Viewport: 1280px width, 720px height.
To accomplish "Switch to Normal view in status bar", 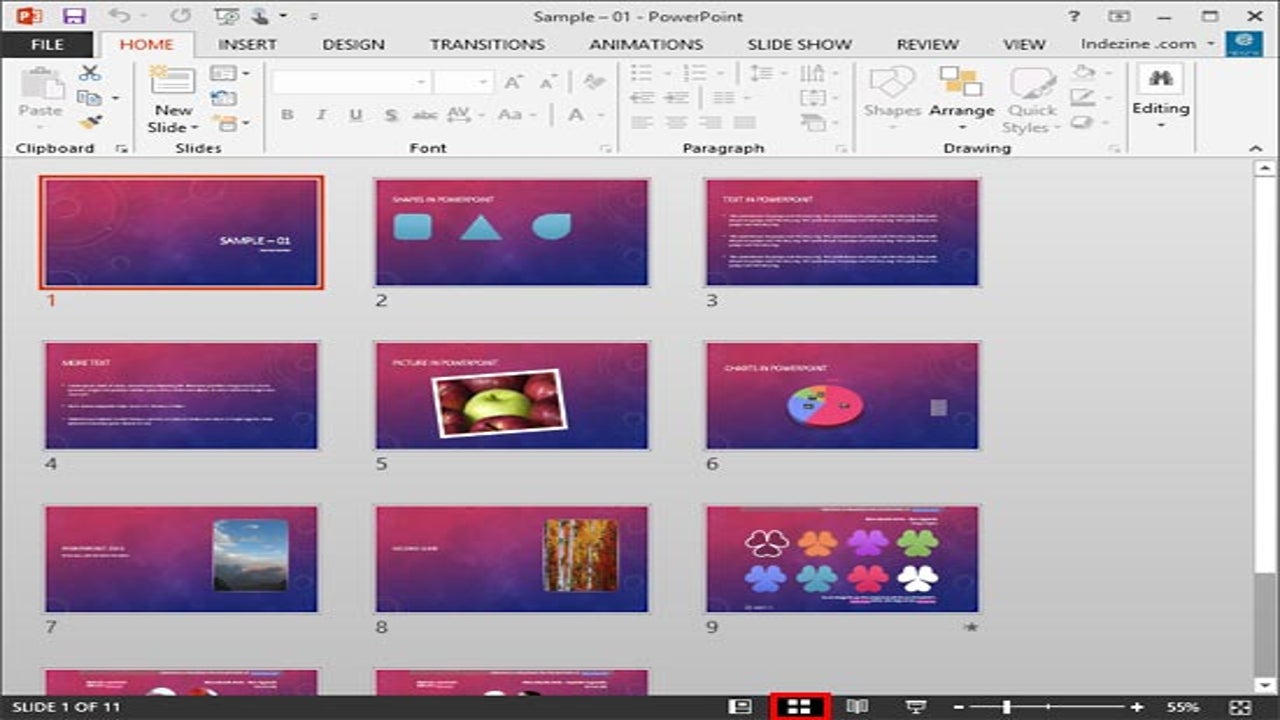I will tap(740, 707).
